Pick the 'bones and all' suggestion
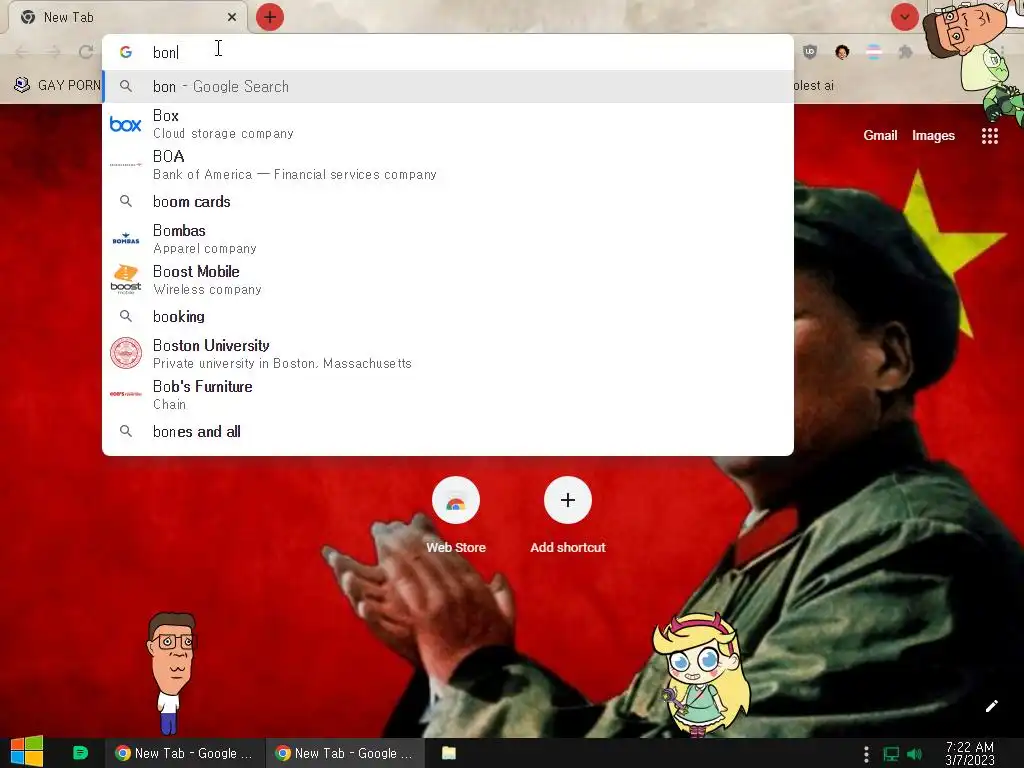 [x=448, y=432]
